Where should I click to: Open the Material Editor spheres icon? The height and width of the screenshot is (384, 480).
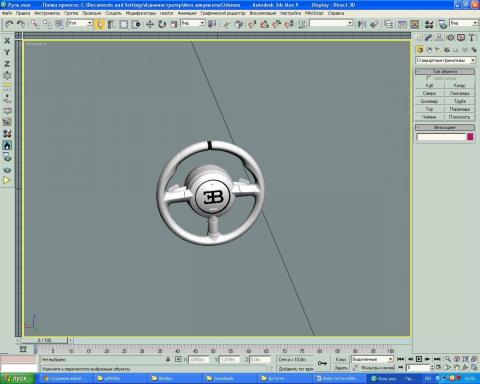point(429,24)
